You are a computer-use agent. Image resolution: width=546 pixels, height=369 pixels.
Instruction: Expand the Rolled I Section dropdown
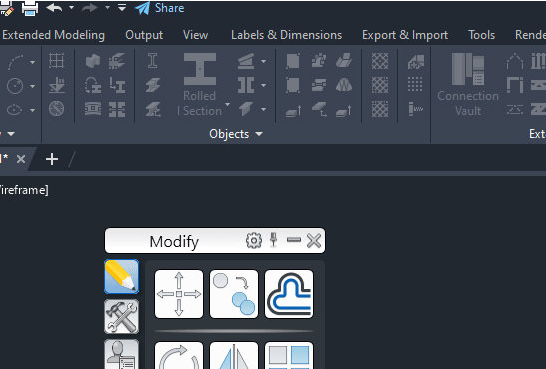pos(227,104)
